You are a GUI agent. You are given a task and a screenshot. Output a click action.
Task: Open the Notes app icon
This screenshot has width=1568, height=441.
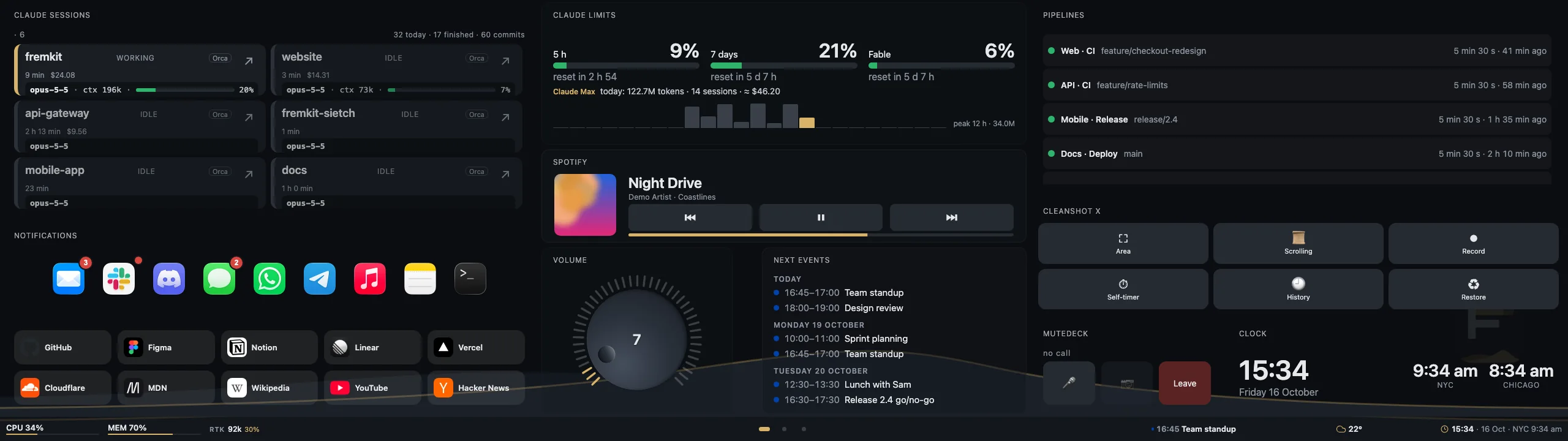pyautogui.click(x=420, y=279)
